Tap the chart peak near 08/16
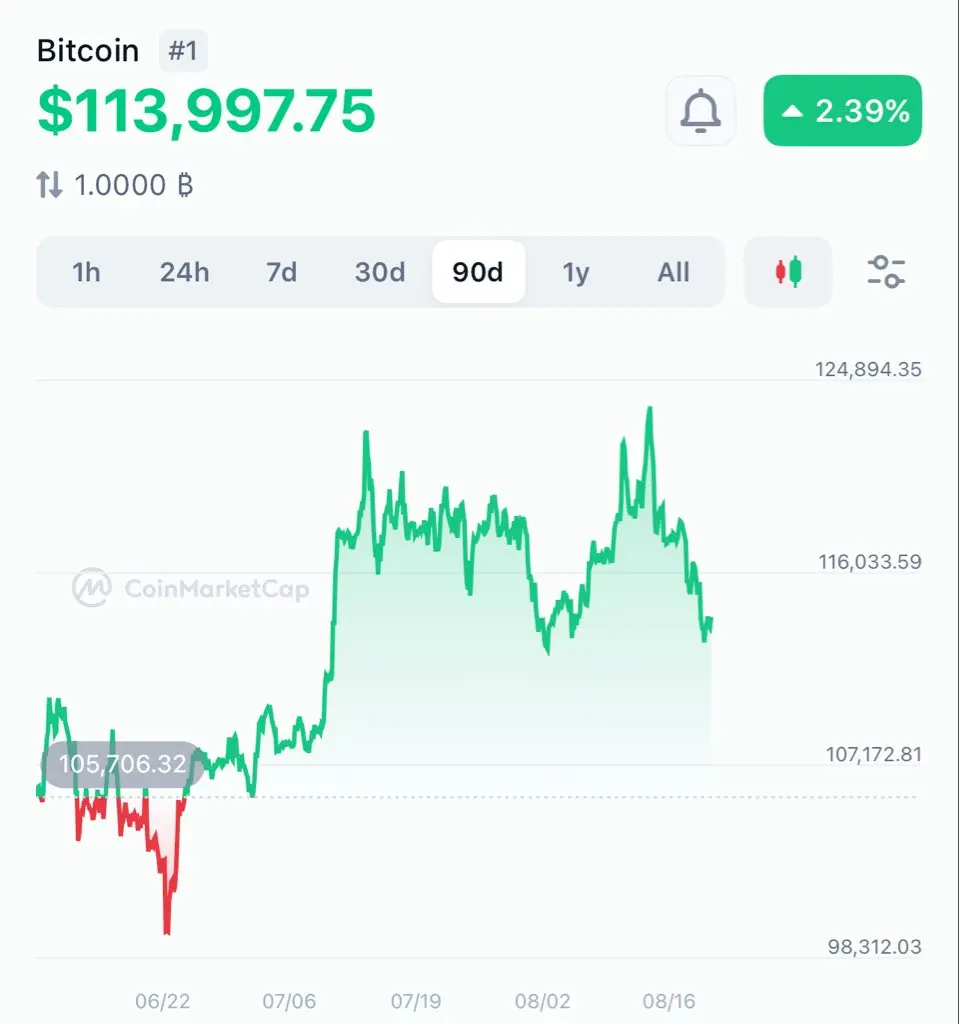Screen dimensions: 959x1024 click(x=649, y=410)
